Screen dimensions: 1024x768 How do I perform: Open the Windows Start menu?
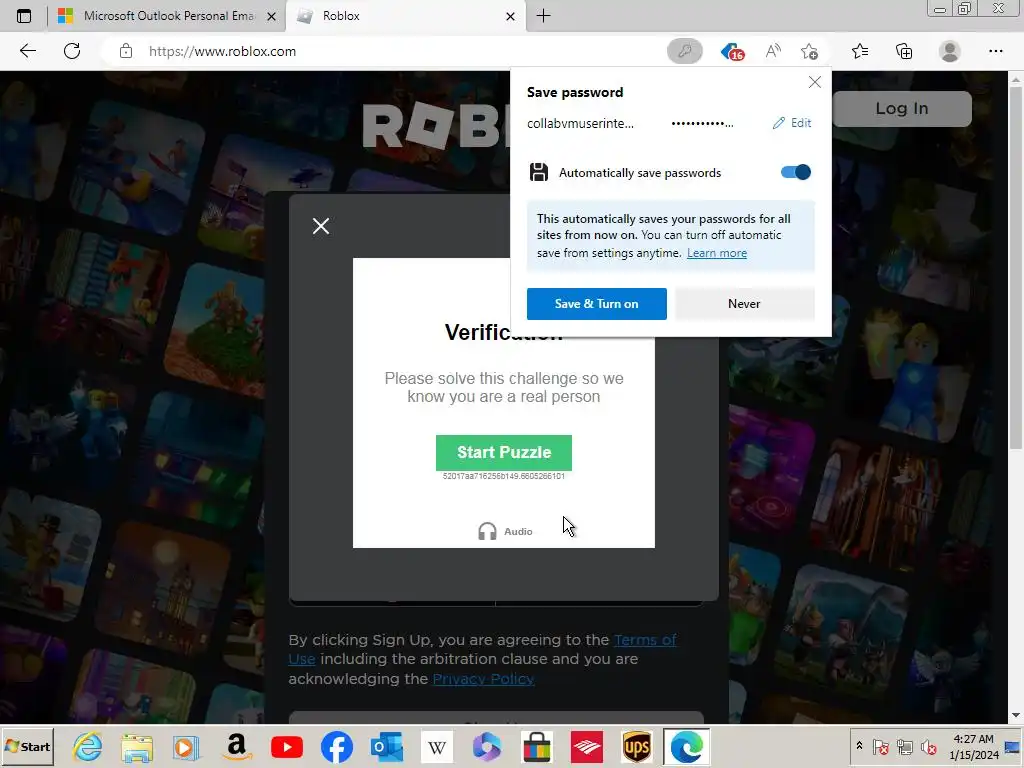pos(27,746)
